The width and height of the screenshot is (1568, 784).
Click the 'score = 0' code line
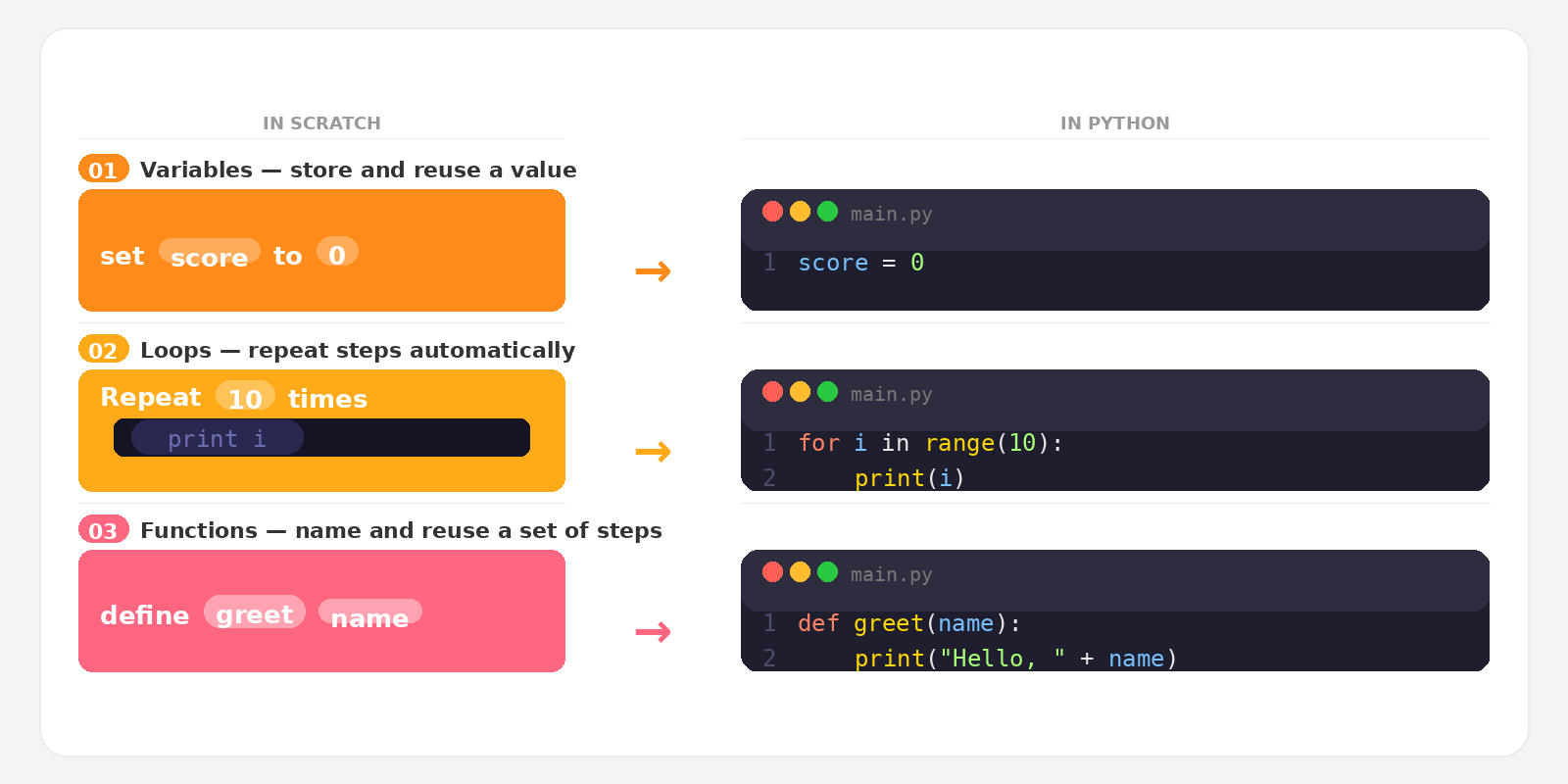(x=861, y=263)
